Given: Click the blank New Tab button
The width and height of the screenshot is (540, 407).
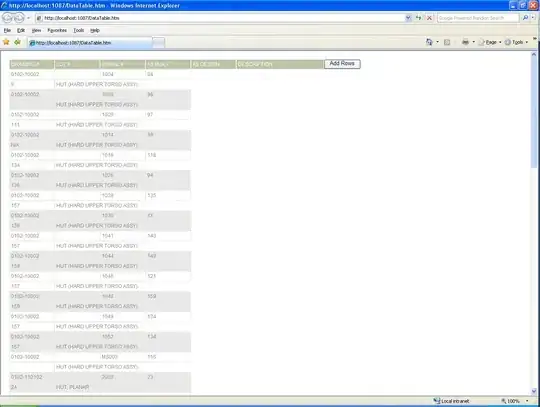Looking at the screenshot, I should point(158,43).
